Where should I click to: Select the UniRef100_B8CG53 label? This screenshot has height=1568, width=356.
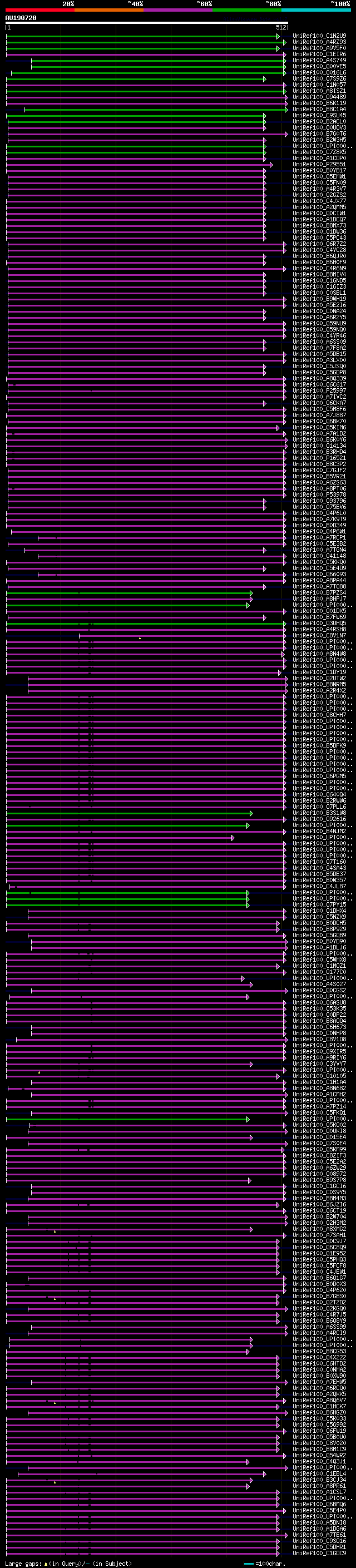[319, 1351]
